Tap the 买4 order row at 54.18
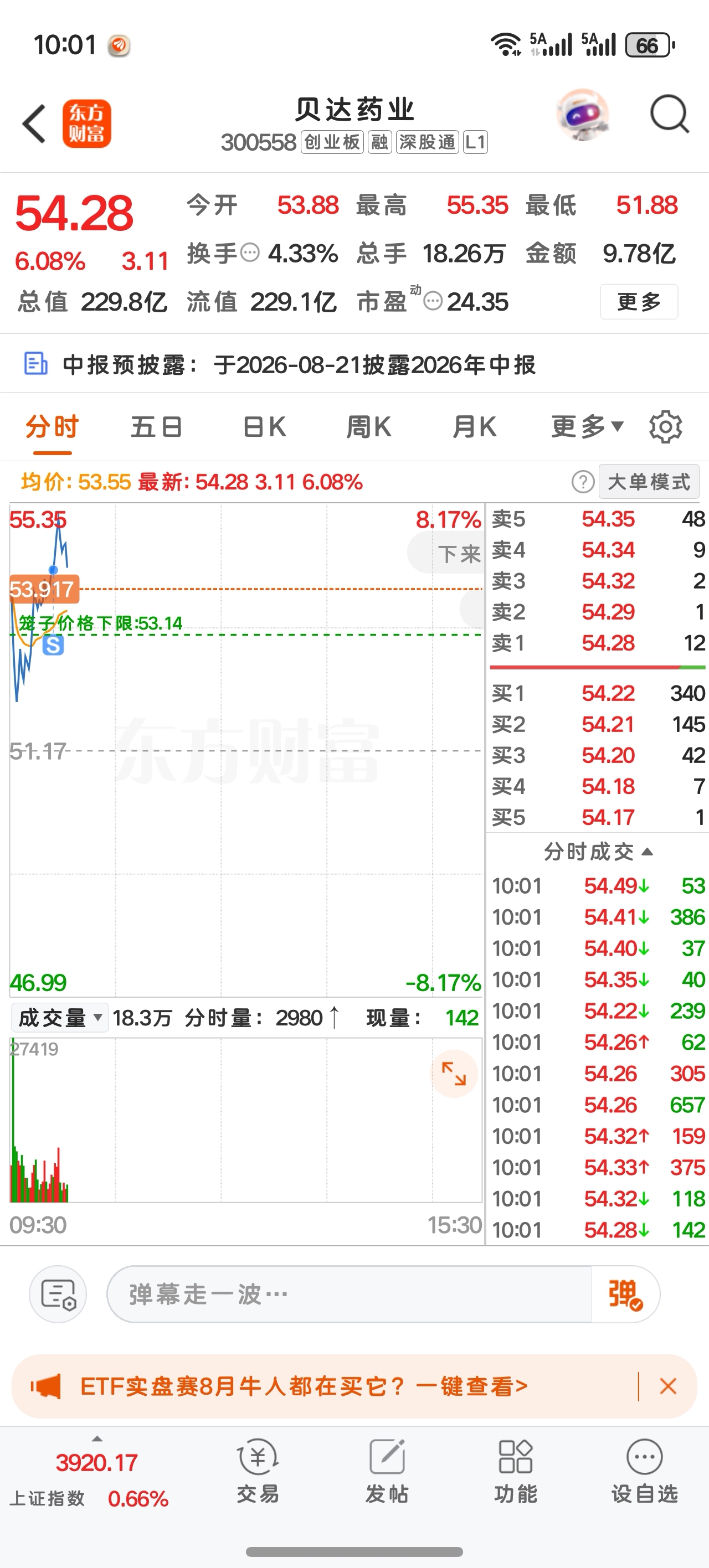This screenshot has width=709, height=1568. click(x=598, y=786)
